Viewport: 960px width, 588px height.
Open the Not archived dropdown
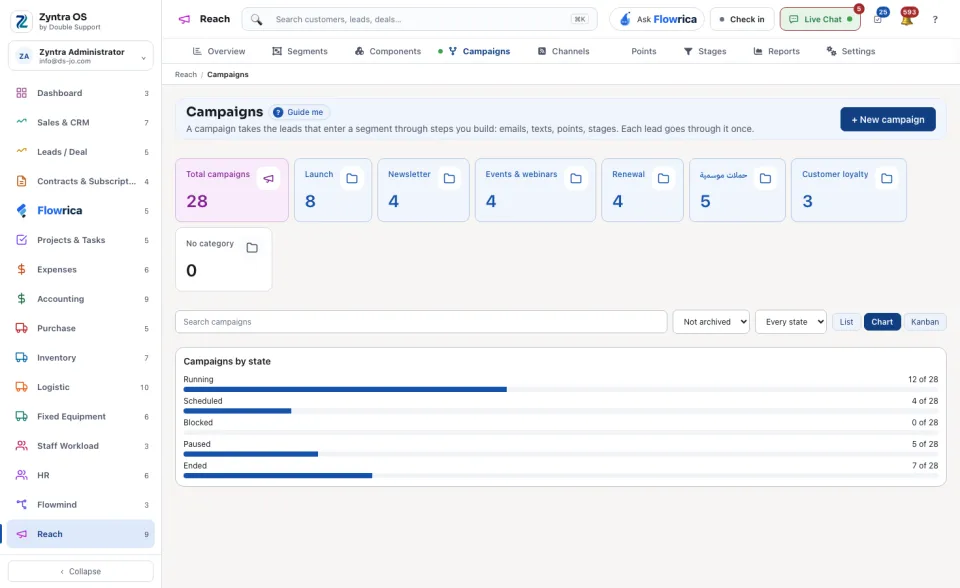711,322
